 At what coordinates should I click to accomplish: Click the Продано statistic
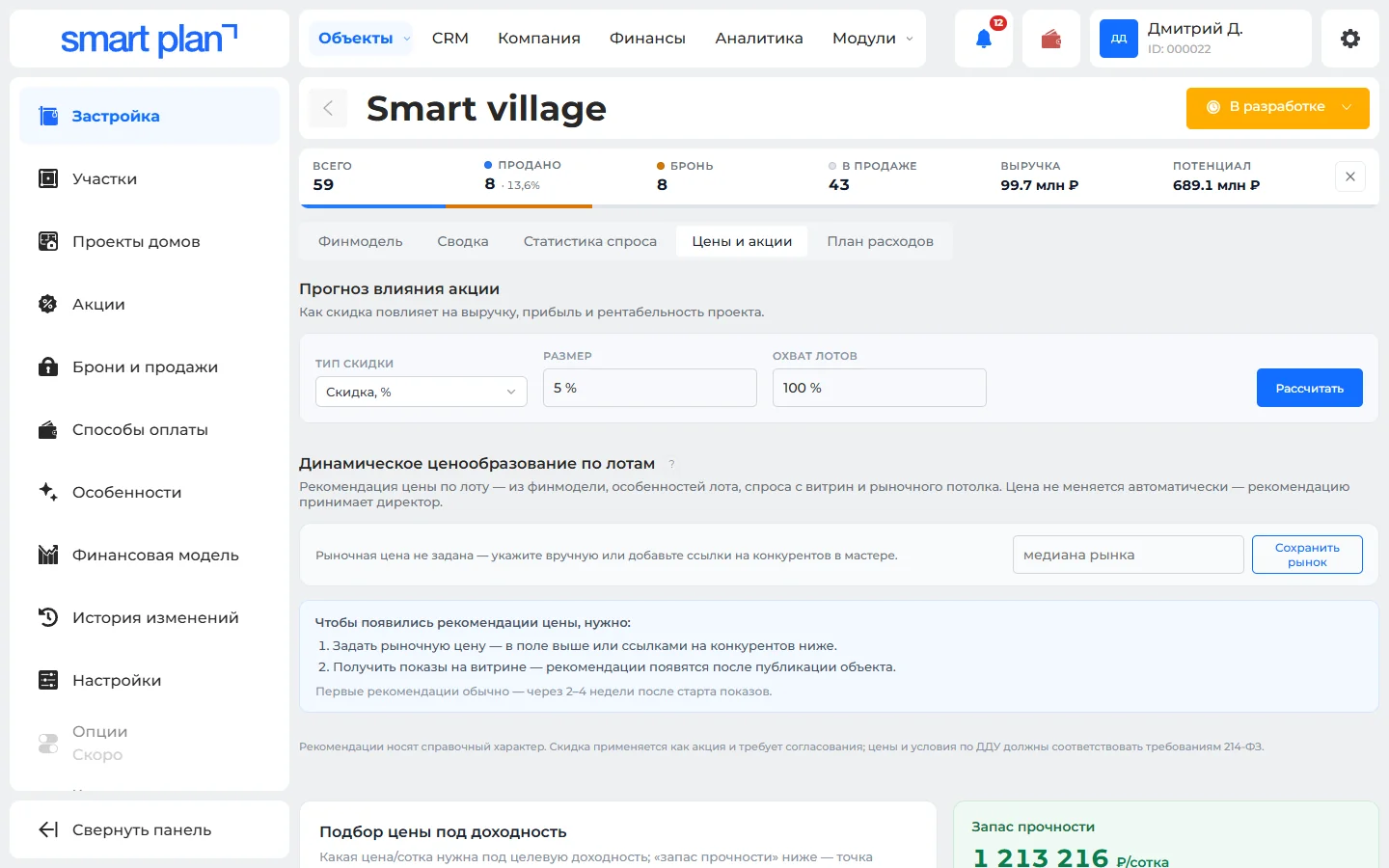pyautogui.click(x=523, y=176)
